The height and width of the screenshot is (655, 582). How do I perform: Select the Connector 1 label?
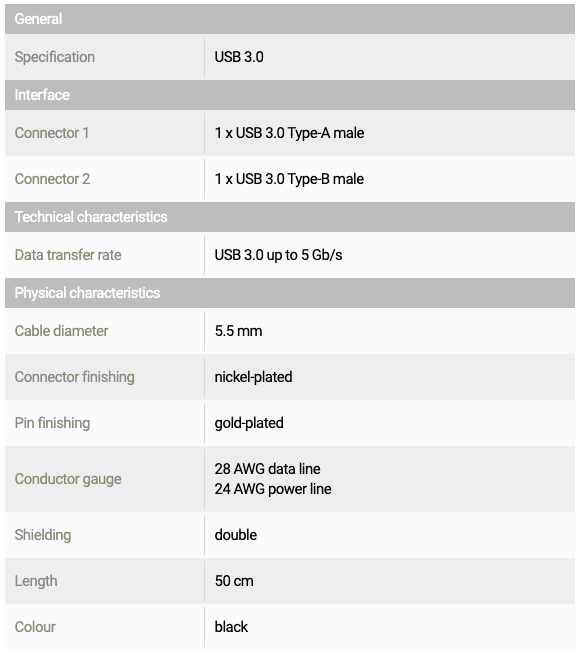(x=52, y=133)
